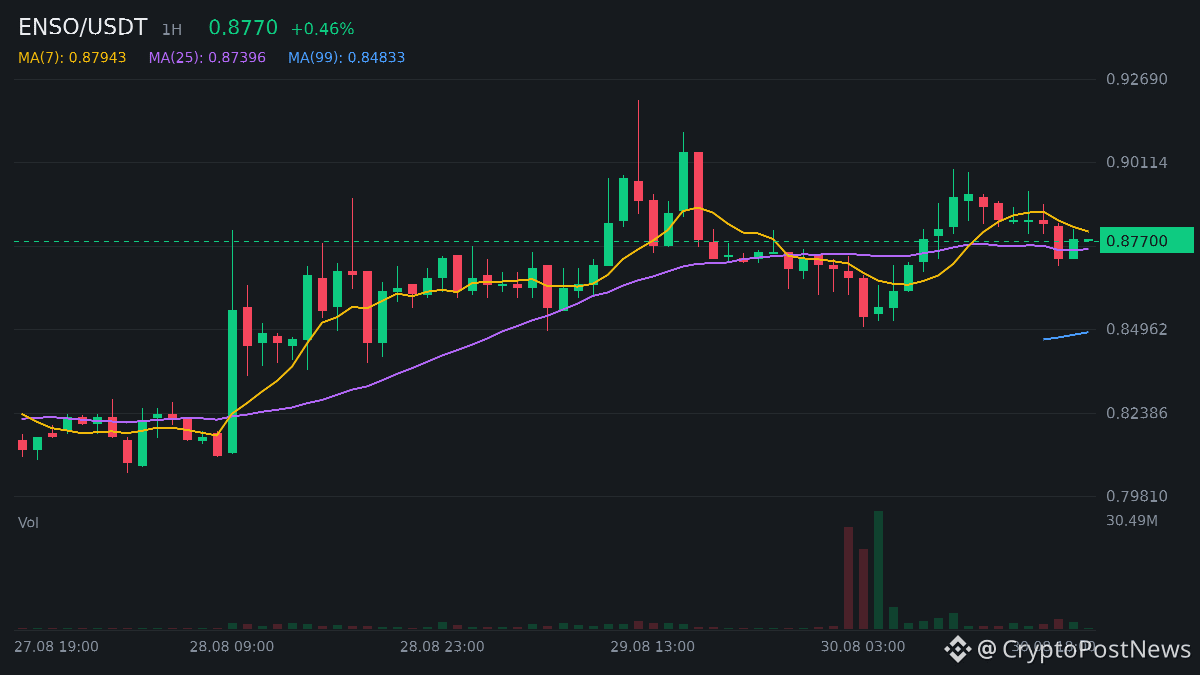Select the MA(25): 0.87396 indicator label
The height and width of the screenshot is (675, 1200).
[x=207, y=58]
